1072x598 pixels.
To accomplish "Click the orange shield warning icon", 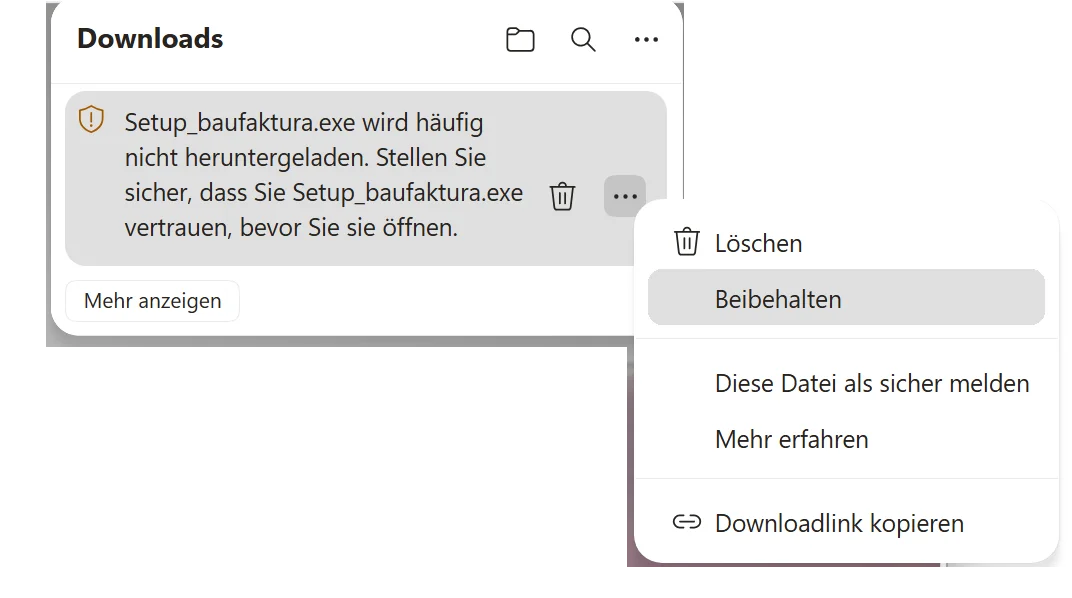I will [91, 120].
